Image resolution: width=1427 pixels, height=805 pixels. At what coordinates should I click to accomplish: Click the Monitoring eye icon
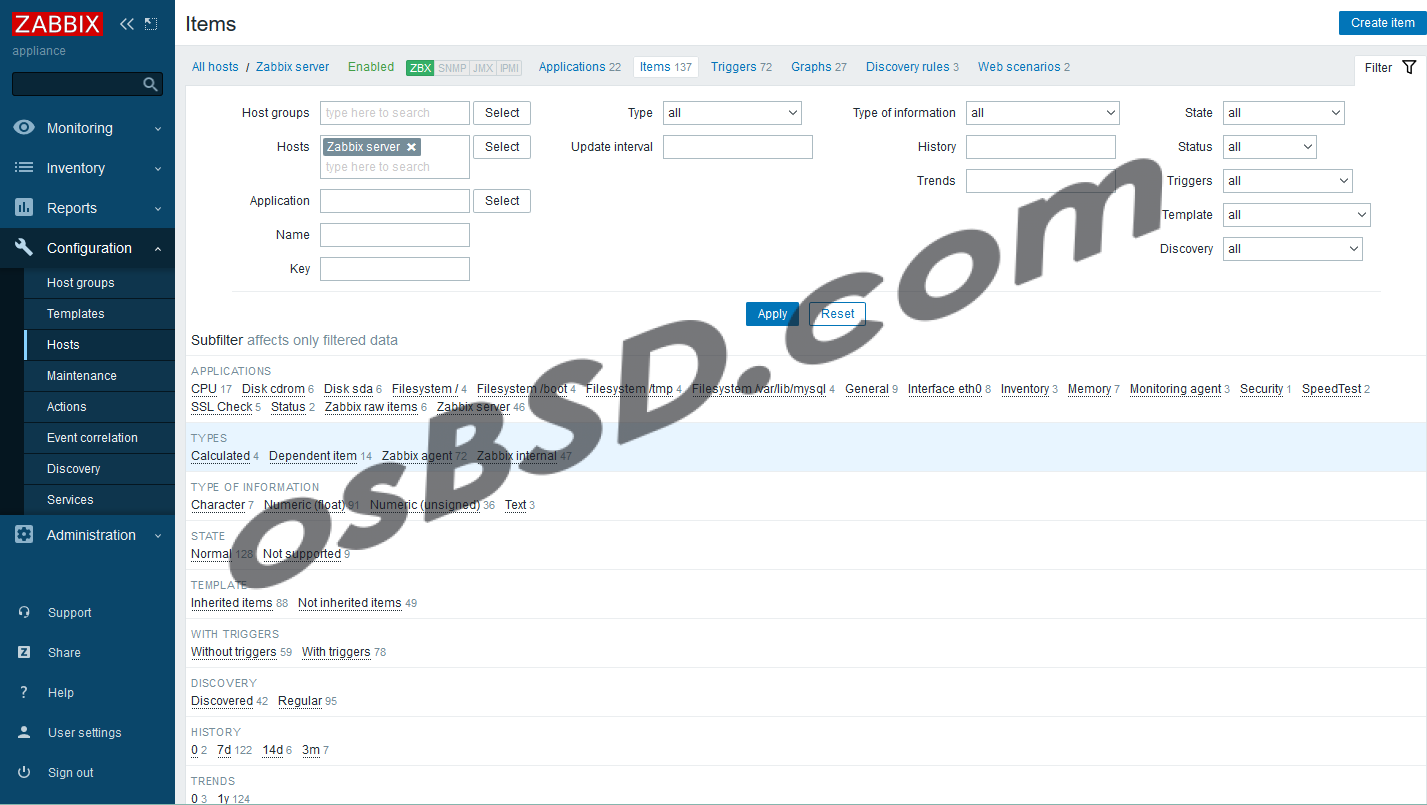pyautogui.click(x=24, y=128)
